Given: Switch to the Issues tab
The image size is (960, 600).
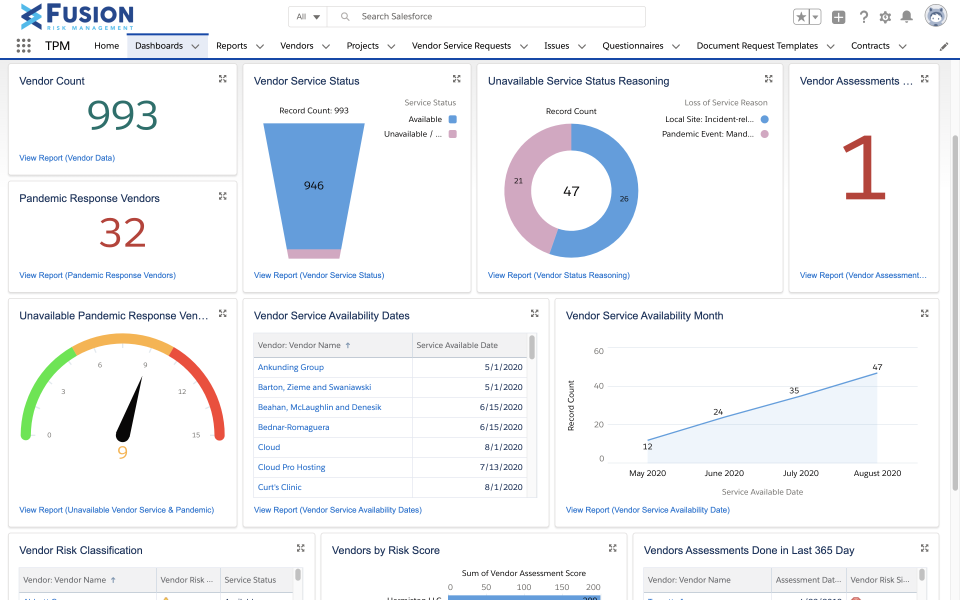Looking at the screenshot, I should pos(557,46).
